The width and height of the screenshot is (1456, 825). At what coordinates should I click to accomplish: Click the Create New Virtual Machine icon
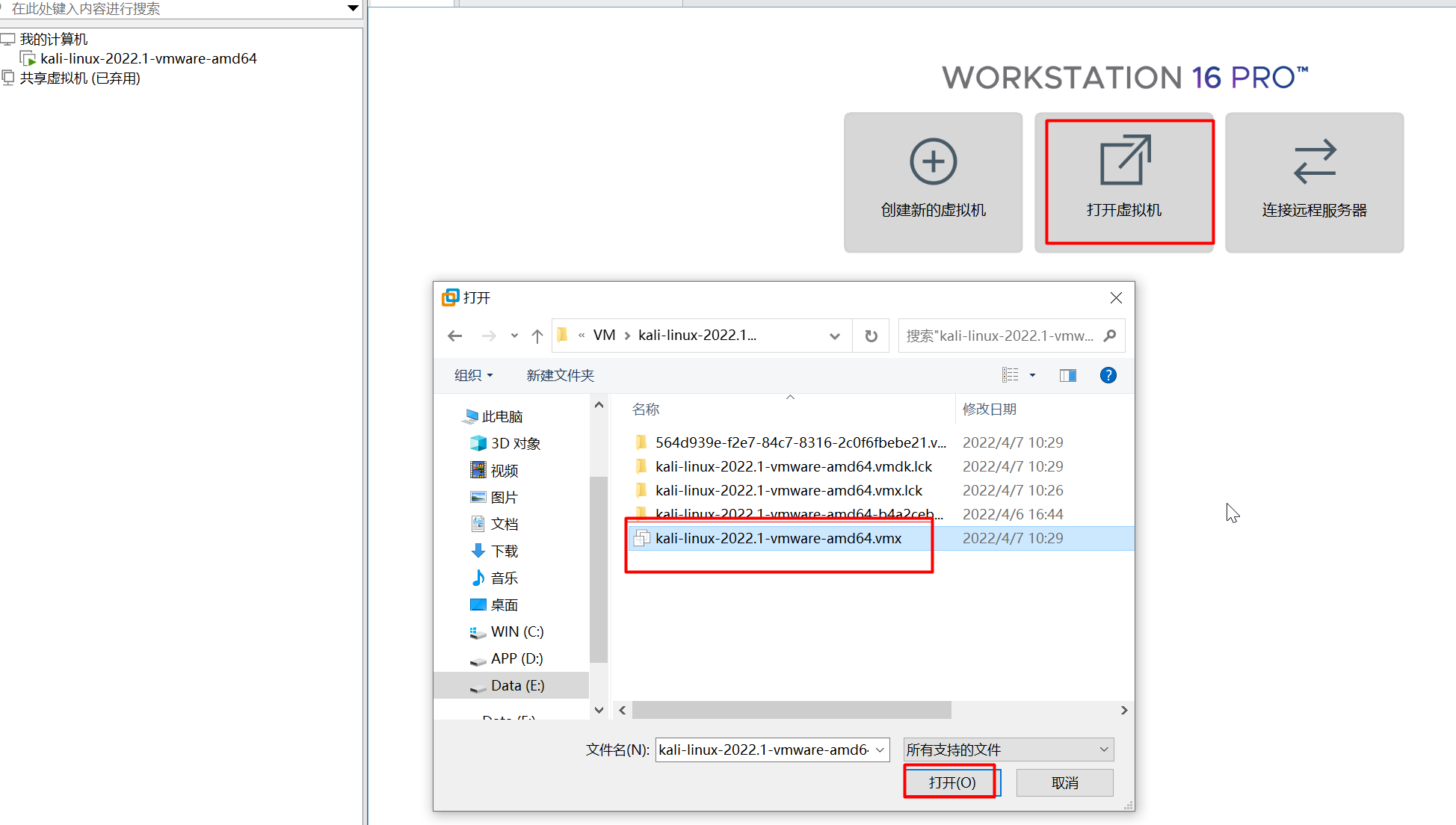click(933, 161)
